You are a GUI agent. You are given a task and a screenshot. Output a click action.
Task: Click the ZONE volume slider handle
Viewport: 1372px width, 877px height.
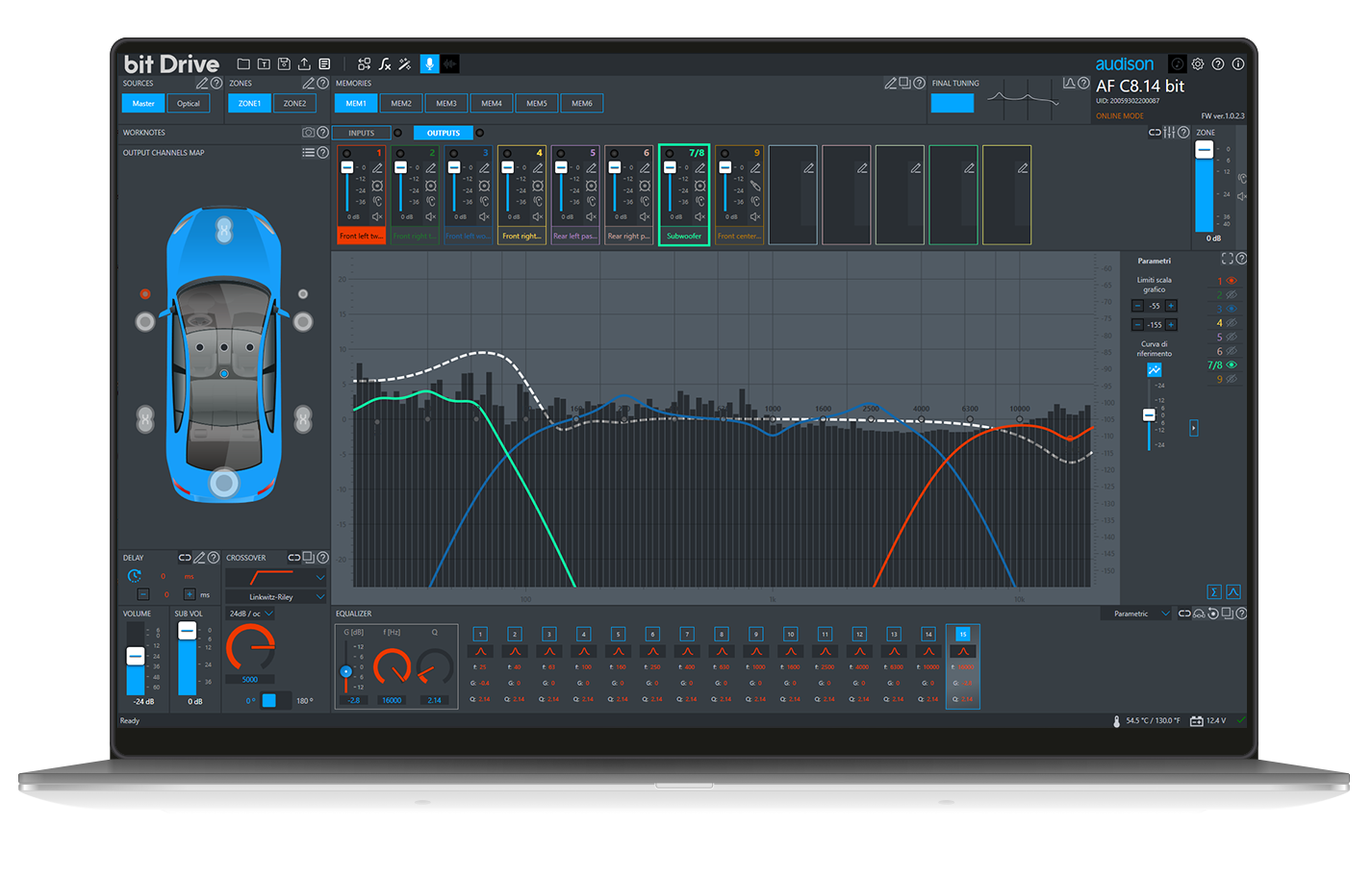click(x=1204, y=150)
